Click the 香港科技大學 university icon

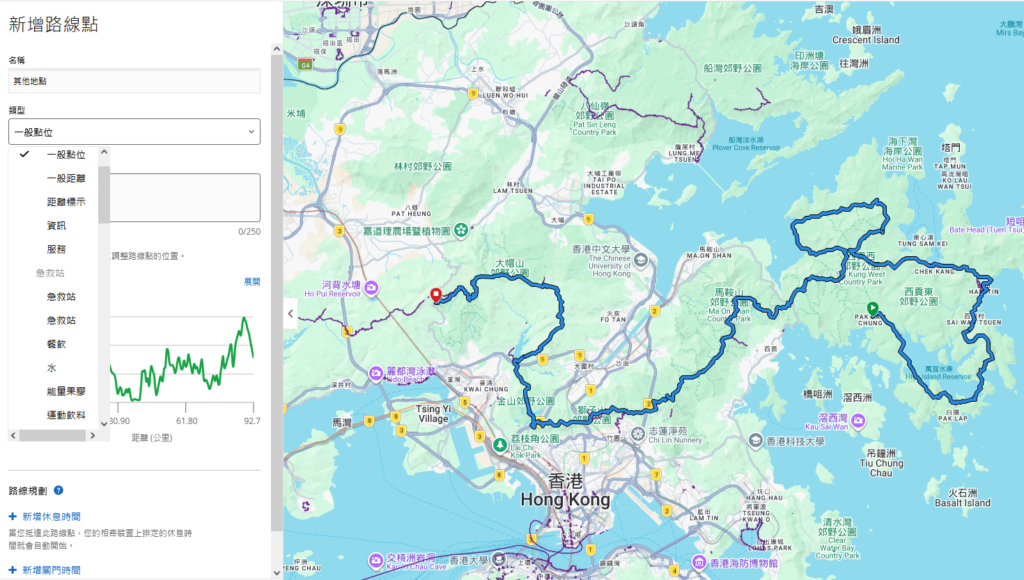756,440
